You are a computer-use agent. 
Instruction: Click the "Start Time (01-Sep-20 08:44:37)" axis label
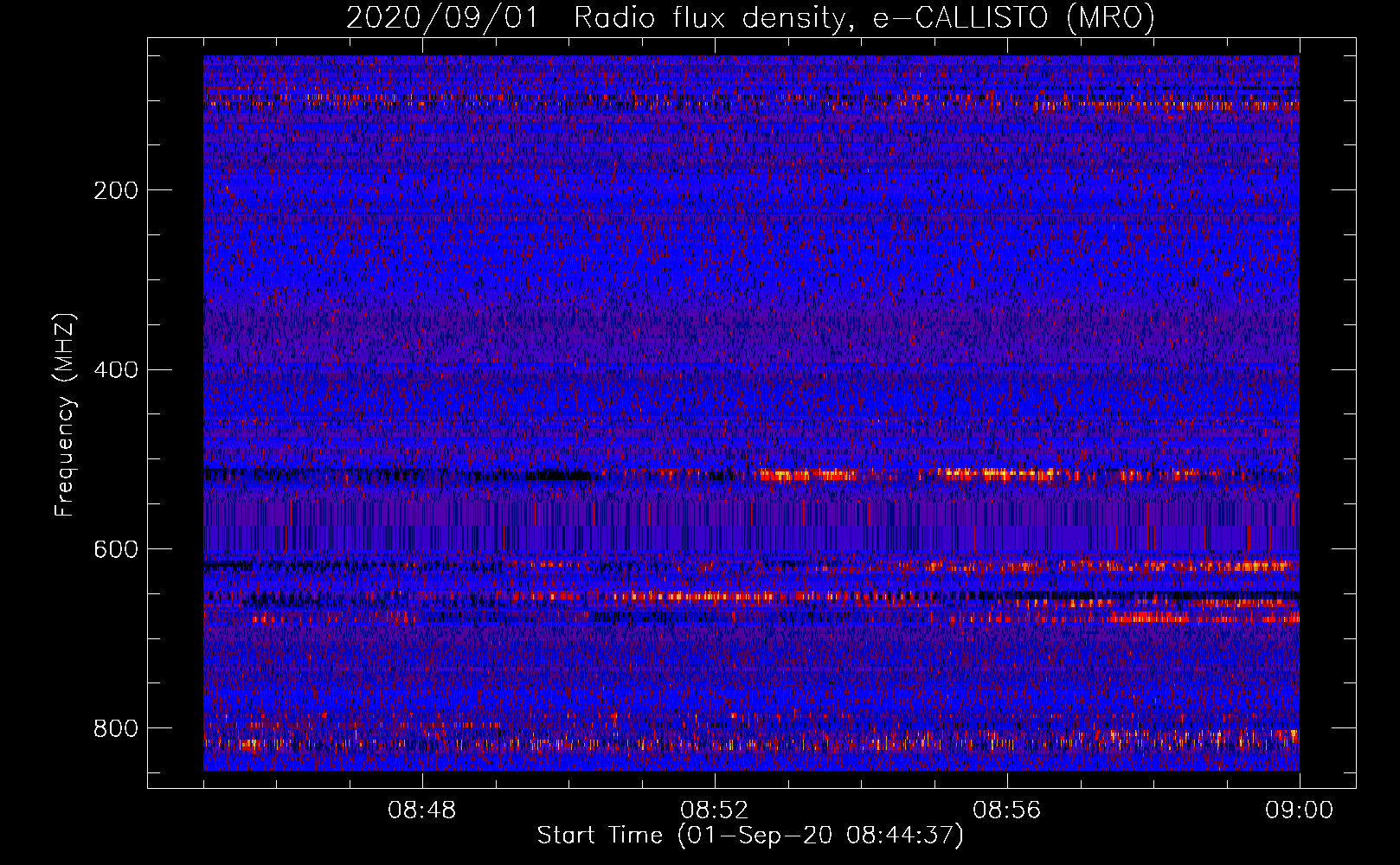click(x=750, y=836)
